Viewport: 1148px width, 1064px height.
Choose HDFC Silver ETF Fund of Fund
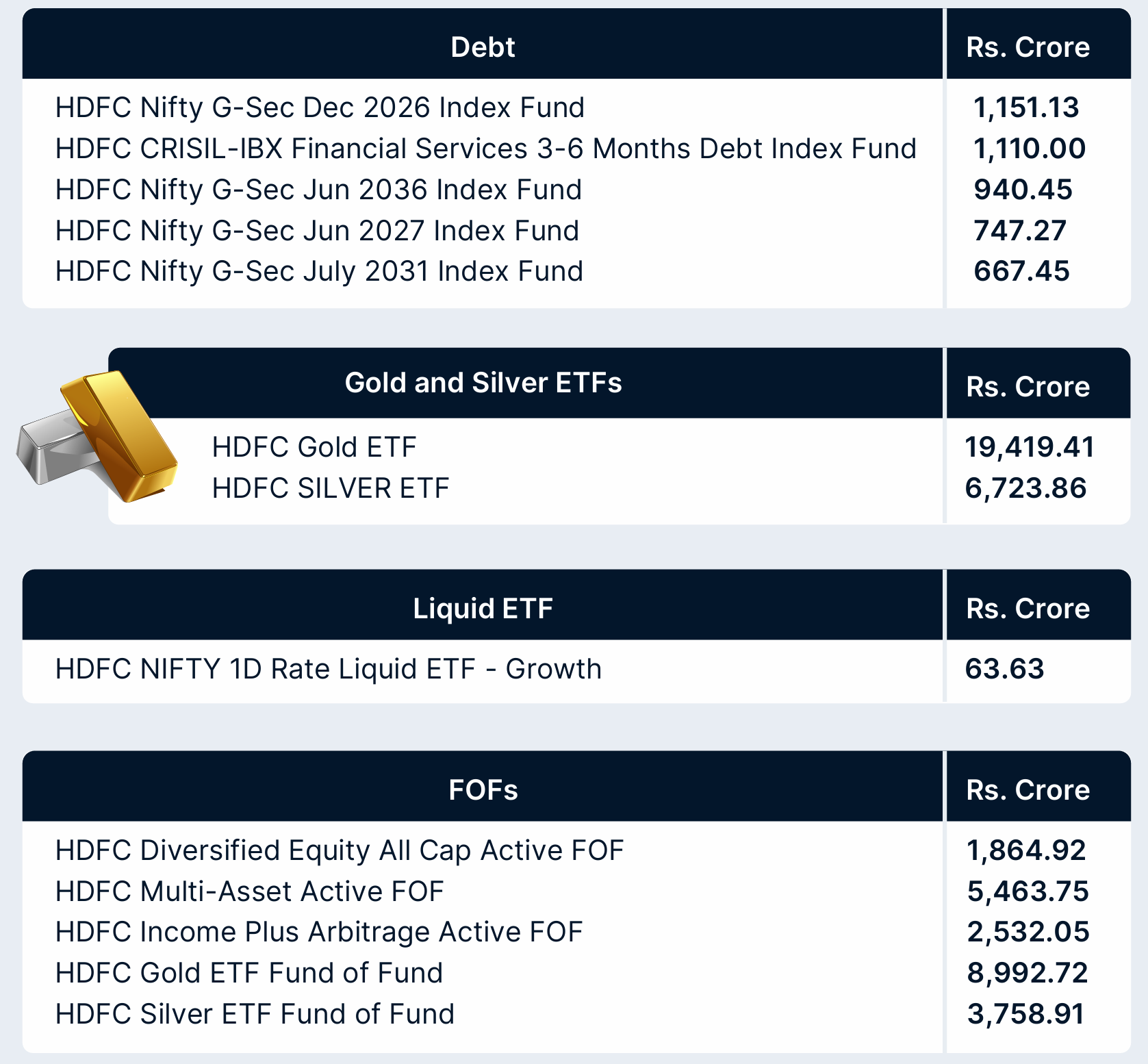(x=255, y=1014)
